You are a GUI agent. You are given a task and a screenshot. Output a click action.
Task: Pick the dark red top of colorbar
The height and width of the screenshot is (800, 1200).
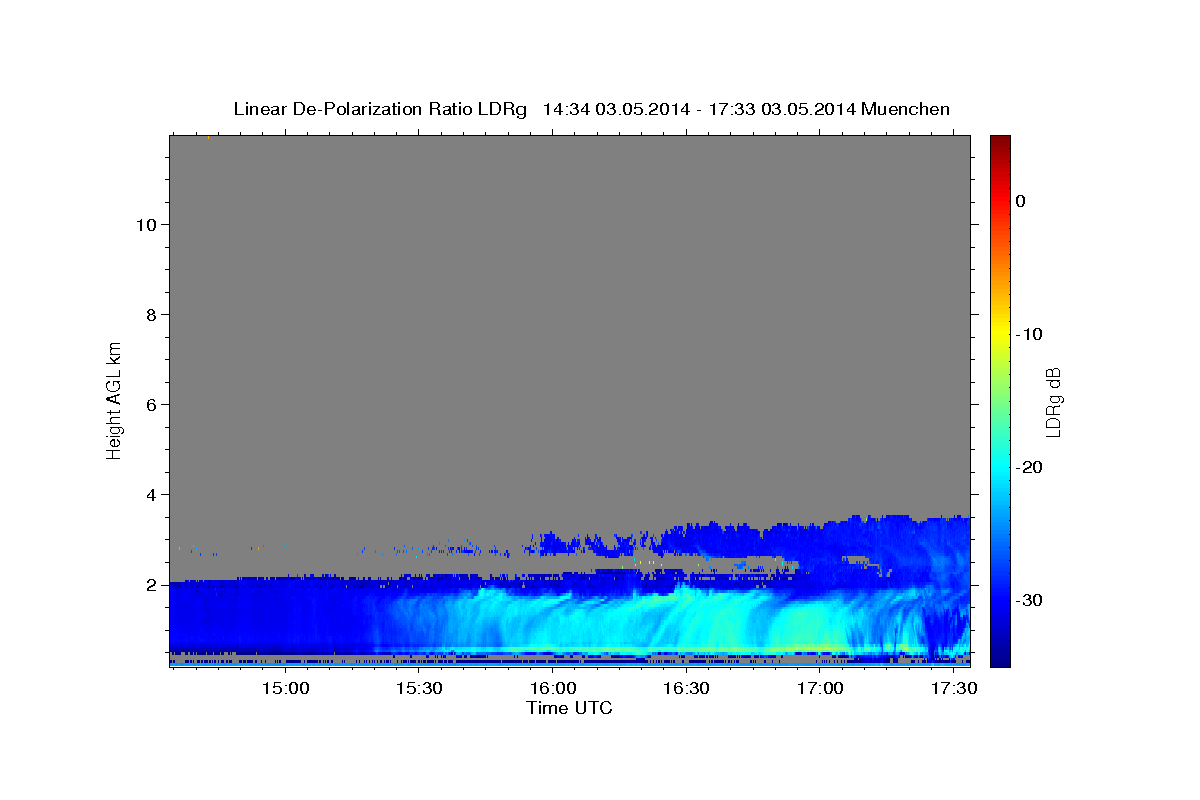point(1000,143)
